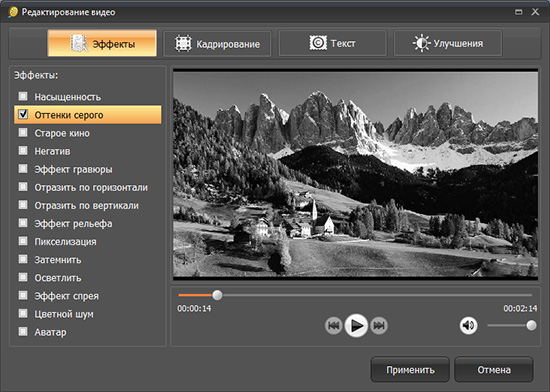The height and width of the screenshot is (392, 550).
Task: Click the copyright stamp icon on Текст tab
Action: point(318,43)
